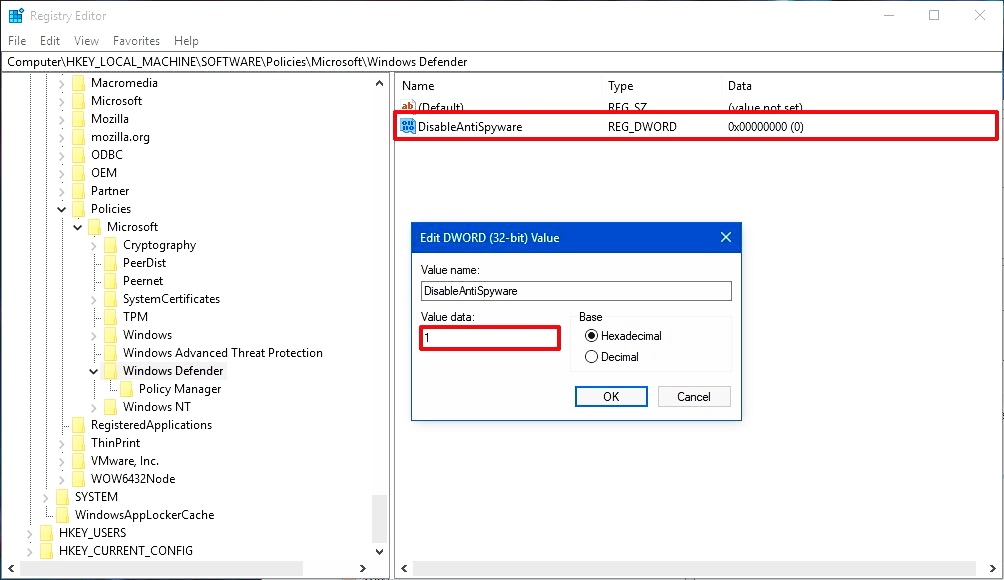Image resolution: width=1004 pixels, height=580 pixels.
Task: Click the value pane scroll right arrow
Action: [x=992, y=568]
